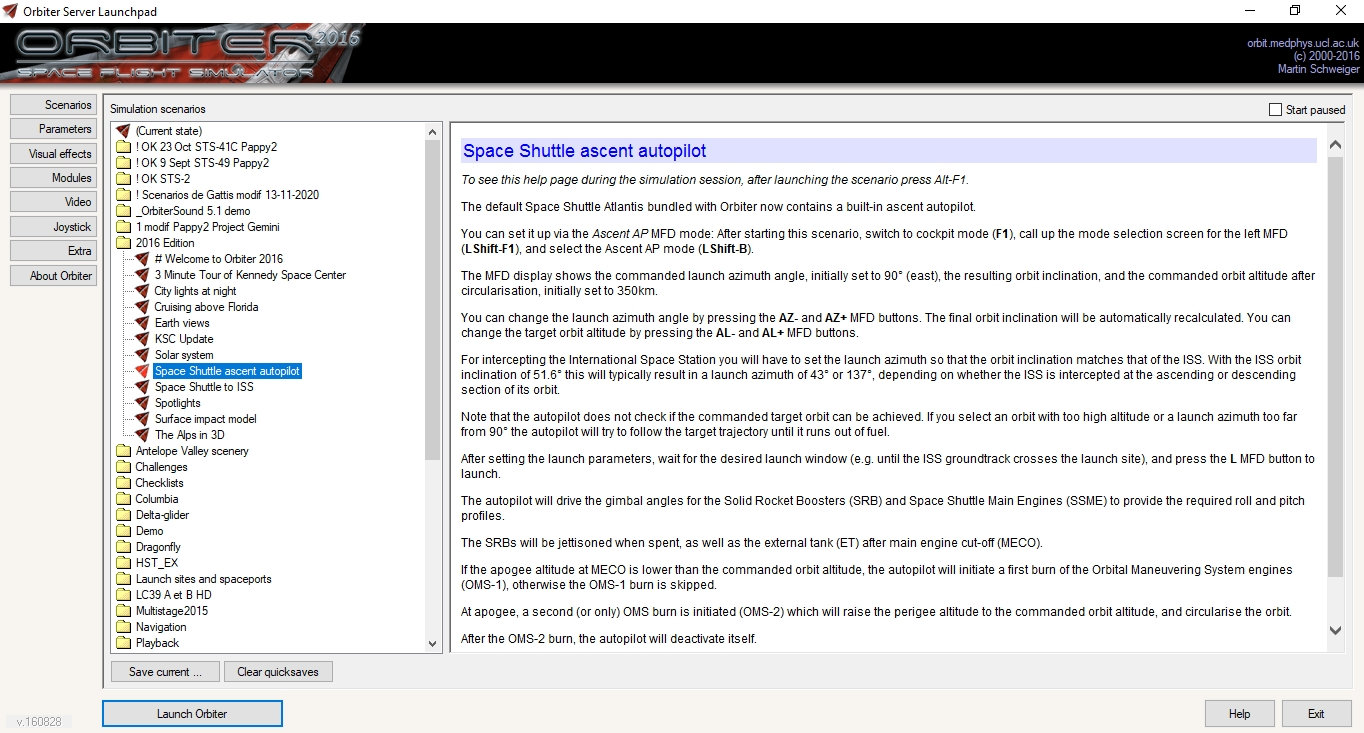Click the scenario list scrollbar up arrow

coord(433,132)
